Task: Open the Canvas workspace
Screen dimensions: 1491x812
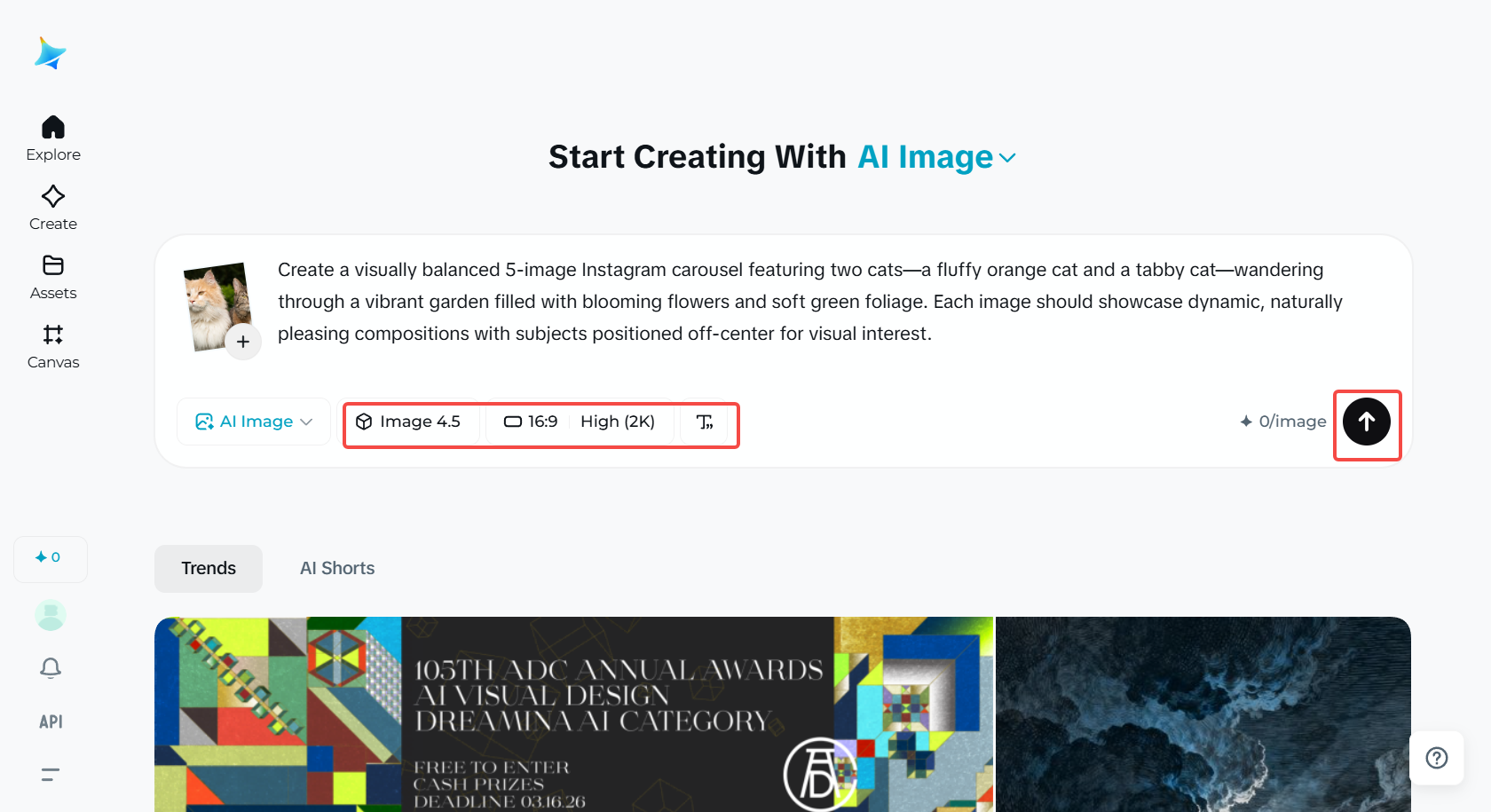Action: click(52, 345)
